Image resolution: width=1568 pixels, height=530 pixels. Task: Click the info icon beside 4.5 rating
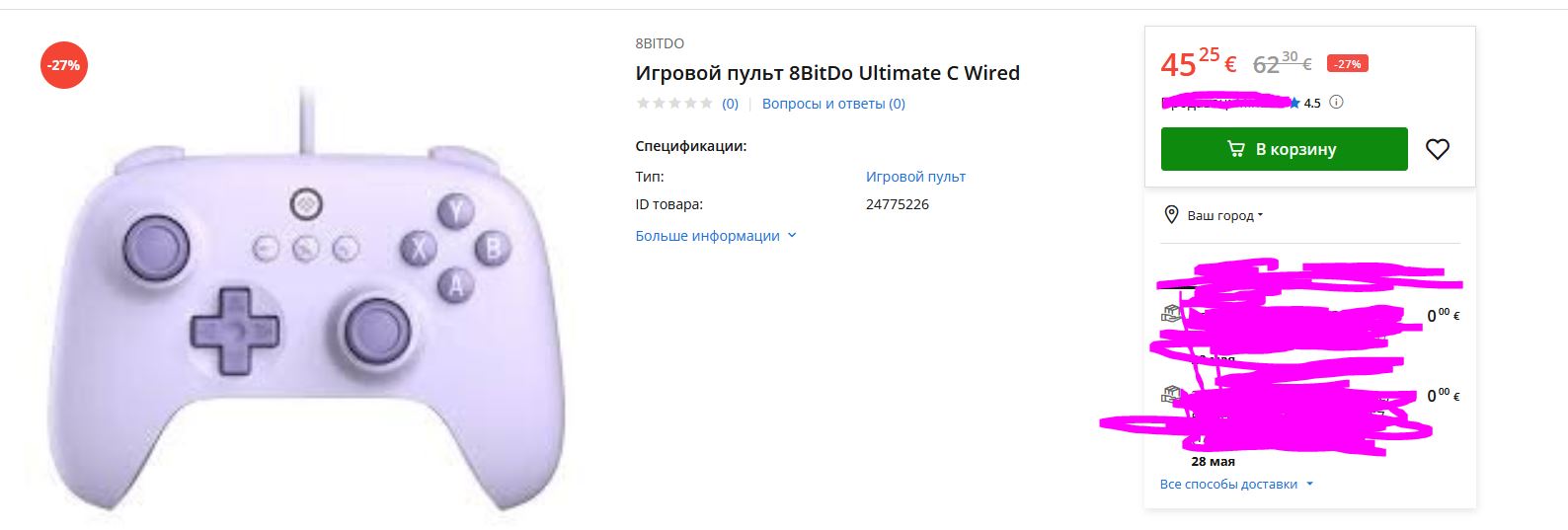pos(1336,102)
